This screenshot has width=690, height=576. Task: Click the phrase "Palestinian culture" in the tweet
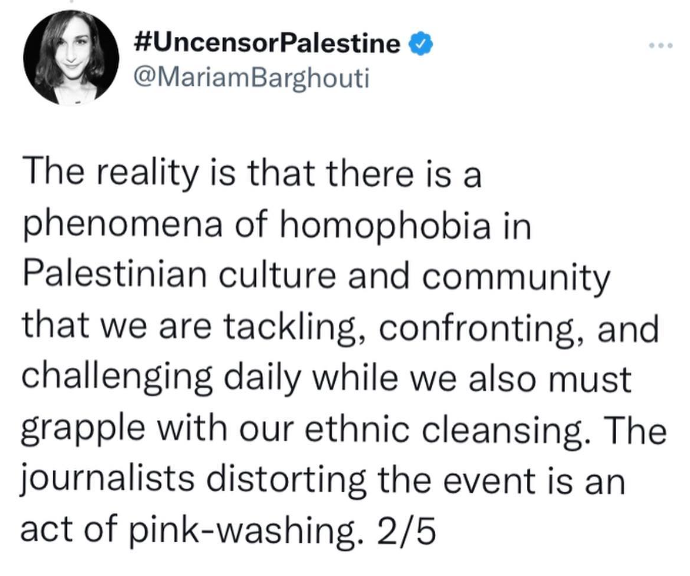[x=180, y=275]
